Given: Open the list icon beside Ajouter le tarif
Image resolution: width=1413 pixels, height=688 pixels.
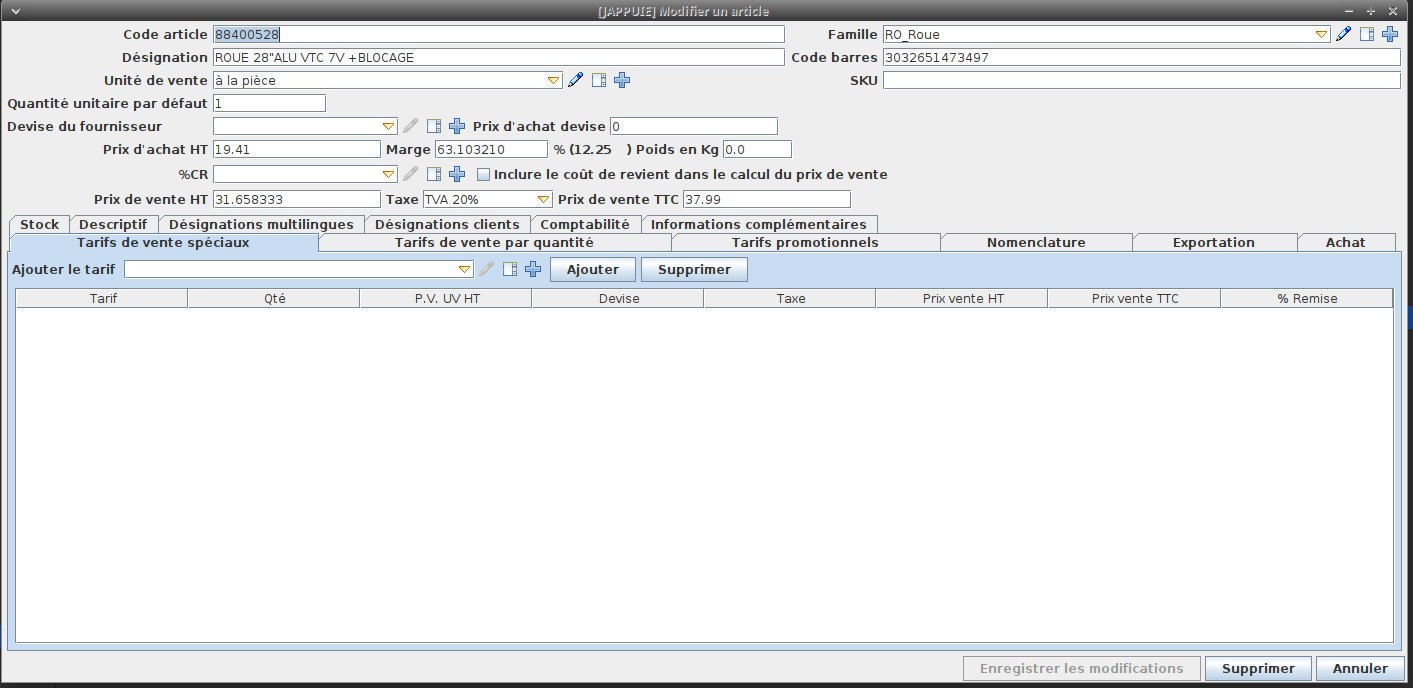Looking at the screenshot, I should (510, 270).
